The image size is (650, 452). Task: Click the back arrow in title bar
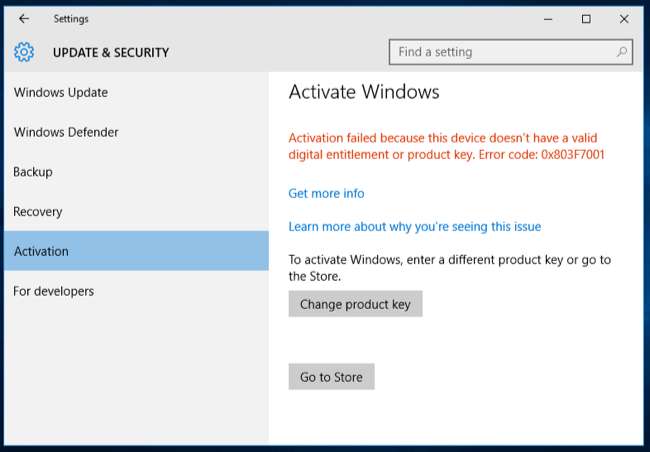click(23, 18)
